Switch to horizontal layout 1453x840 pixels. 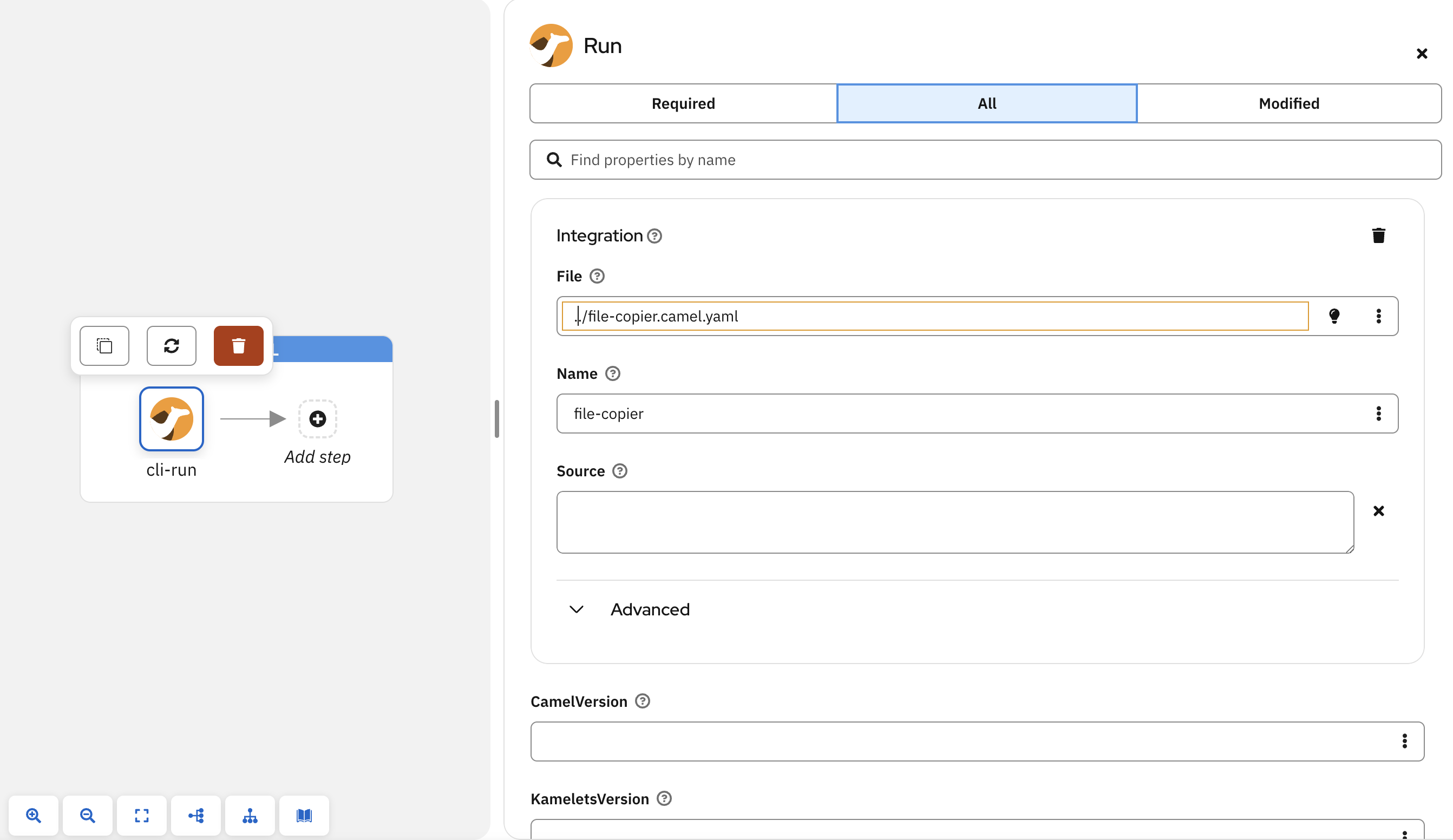point(196,815)
